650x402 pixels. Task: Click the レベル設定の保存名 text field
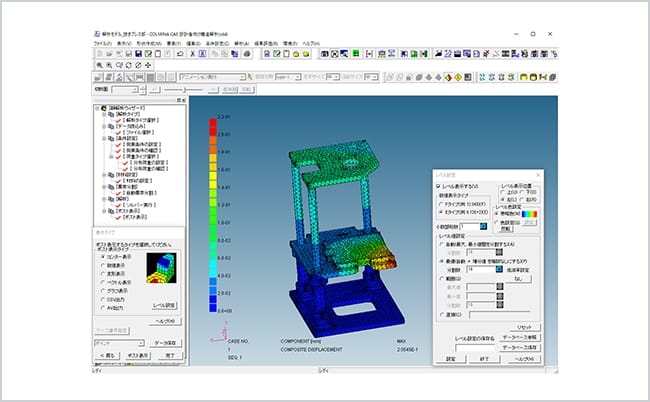tap(475, 348)
